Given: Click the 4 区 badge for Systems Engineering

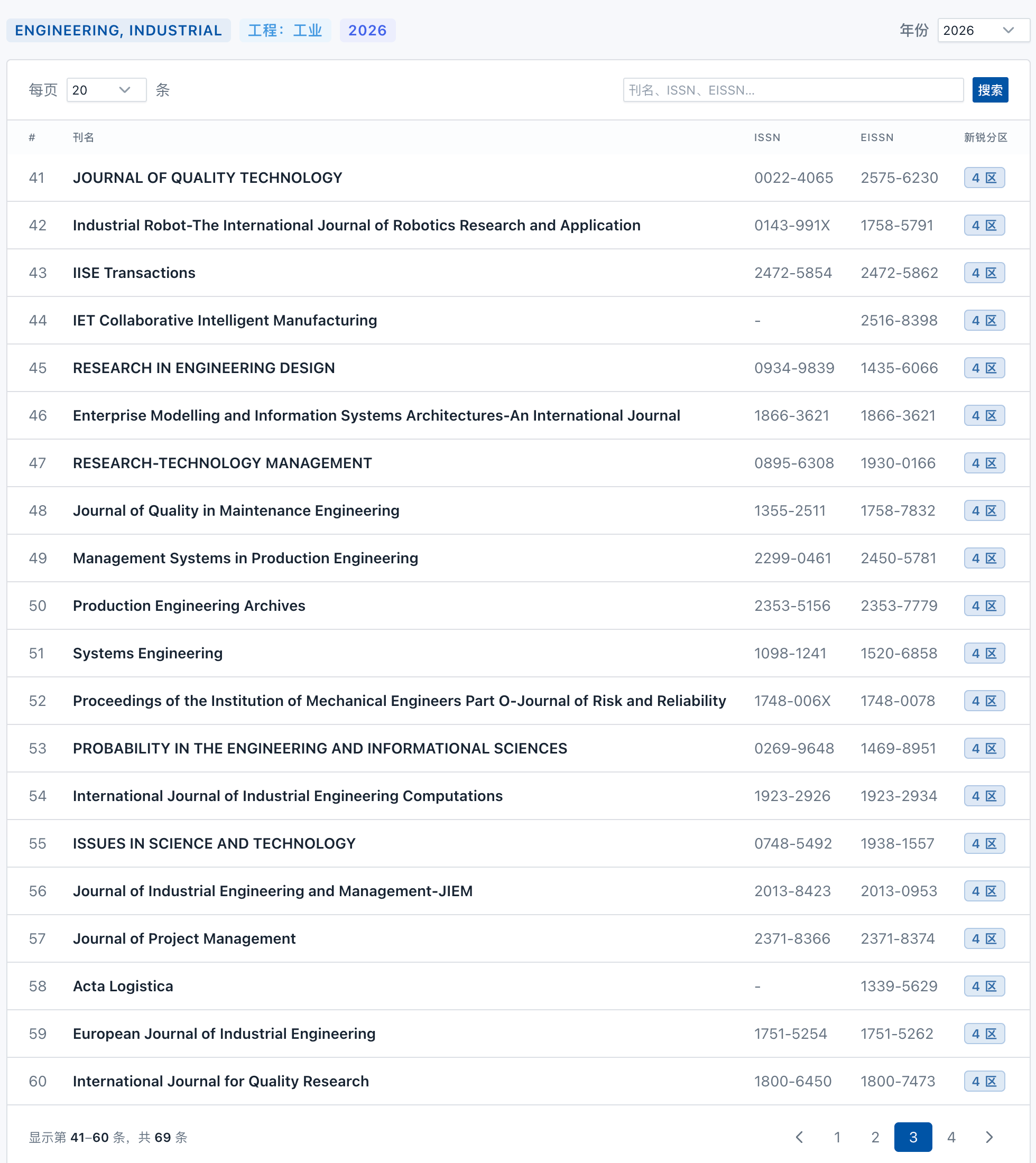Looking at the screenshot, I should pos(984,653).
